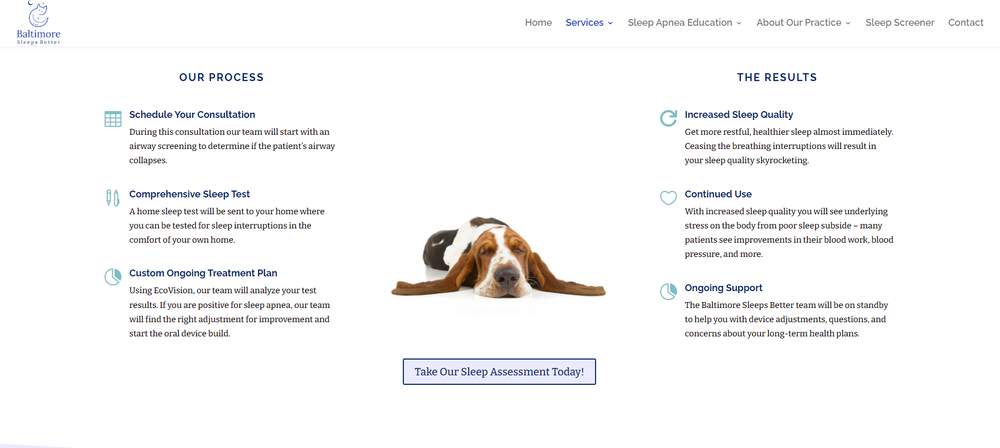
Task: Open the About Our Practice menu
Action: pyautogui.click(x=798, y=22)
